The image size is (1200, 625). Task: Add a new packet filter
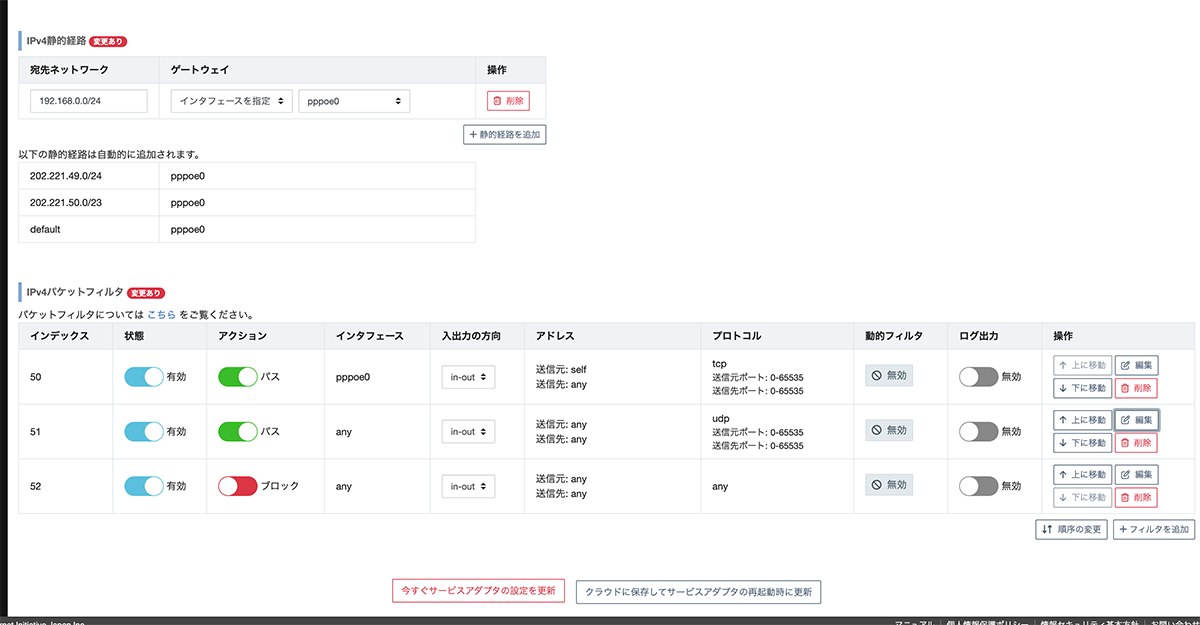[x=1153, y=529]
